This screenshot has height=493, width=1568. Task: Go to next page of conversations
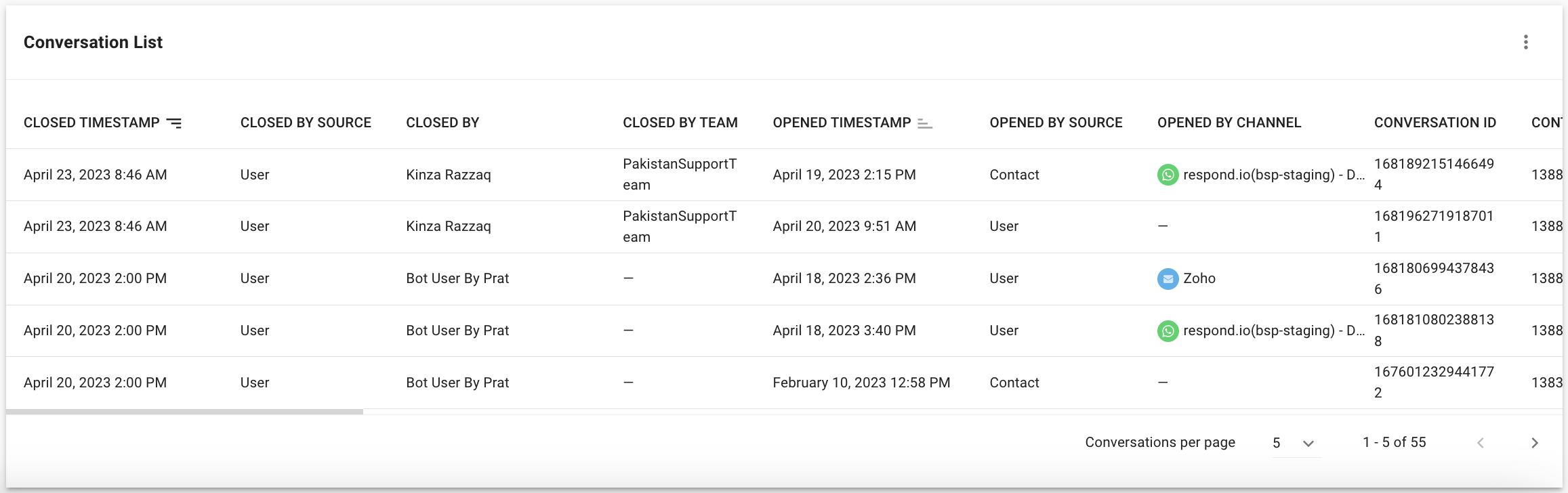(x=1534, y=443)
